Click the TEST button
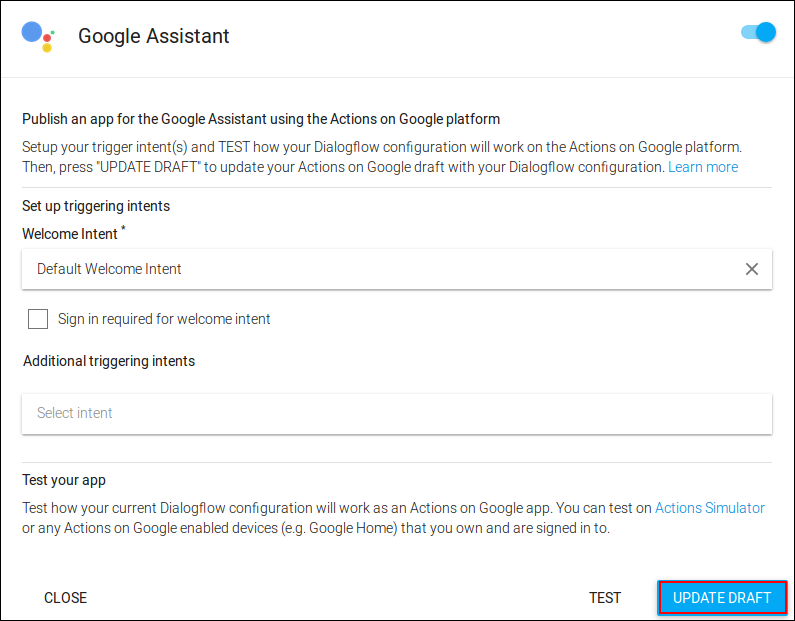This screenshot has width=795, height=621. [605, 598]
